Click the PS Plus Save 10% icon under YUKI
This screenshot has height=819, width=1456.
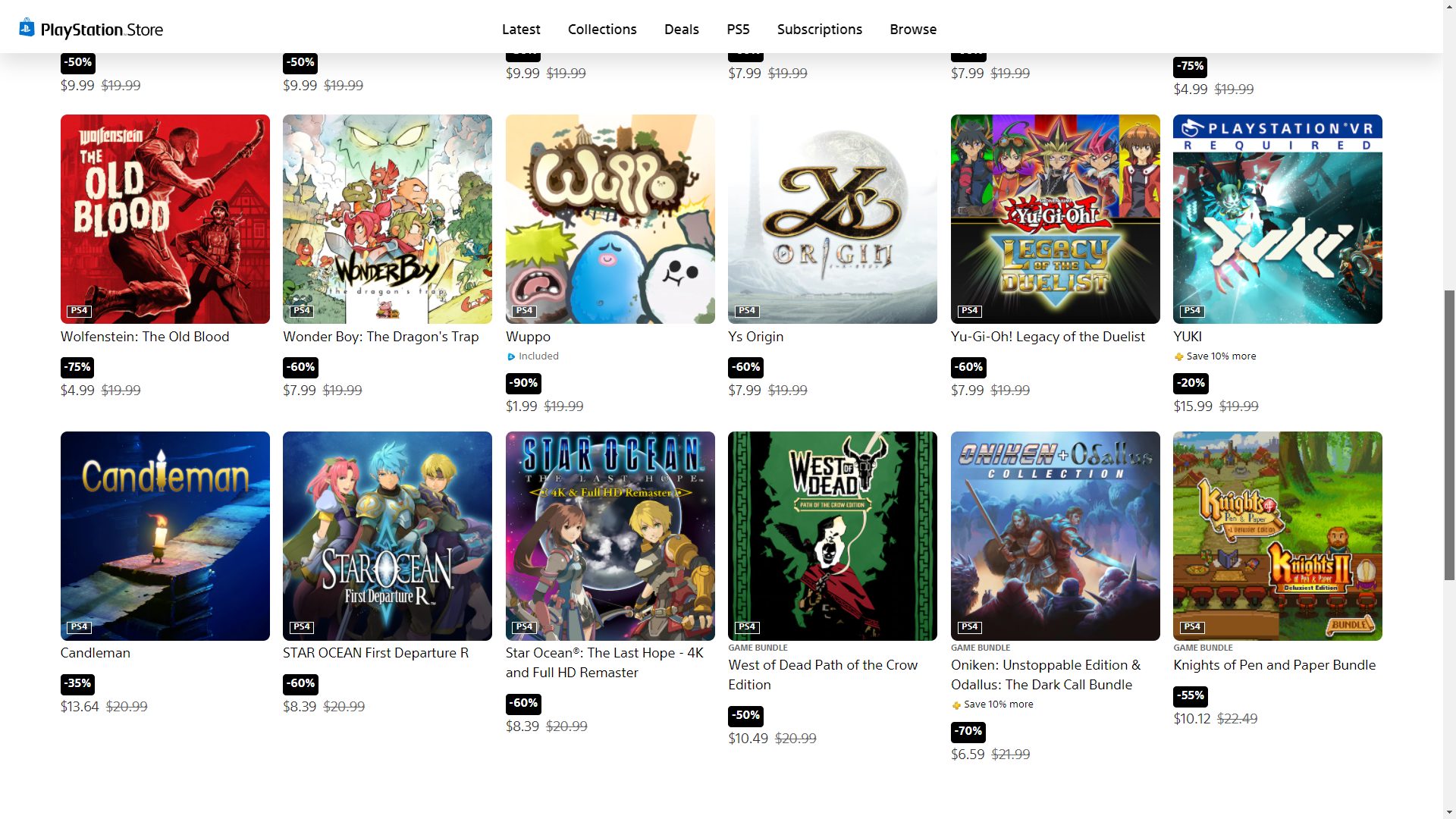(x=1178, y=356)
